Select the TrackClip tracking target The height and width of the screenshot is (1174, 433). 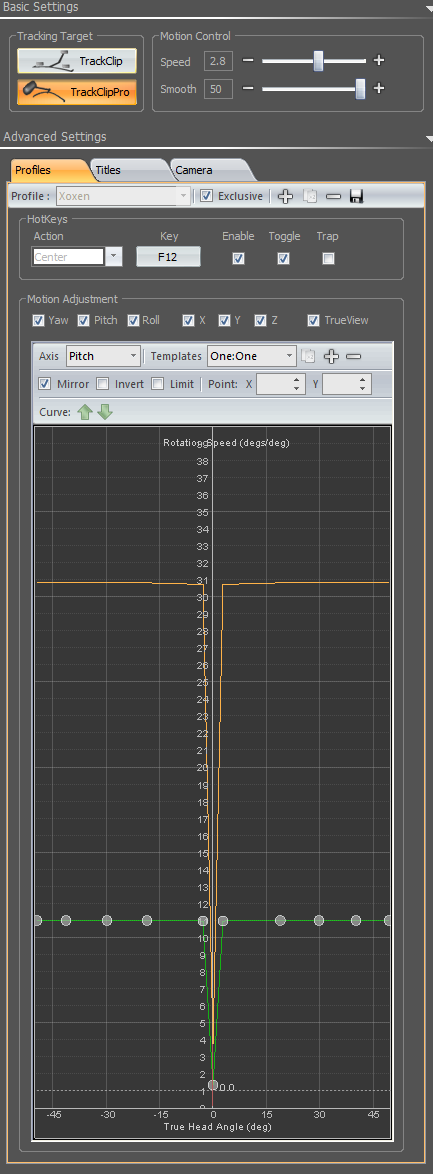pos(77,61)
